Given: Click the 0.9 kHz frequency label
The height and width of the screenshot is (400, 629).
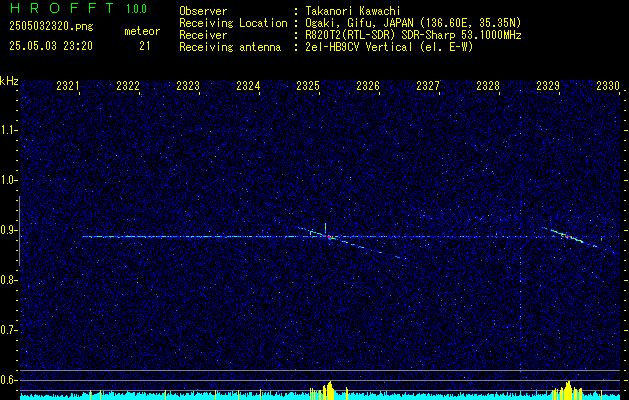Looking at the screenshot, I should (x=9, y=230).
